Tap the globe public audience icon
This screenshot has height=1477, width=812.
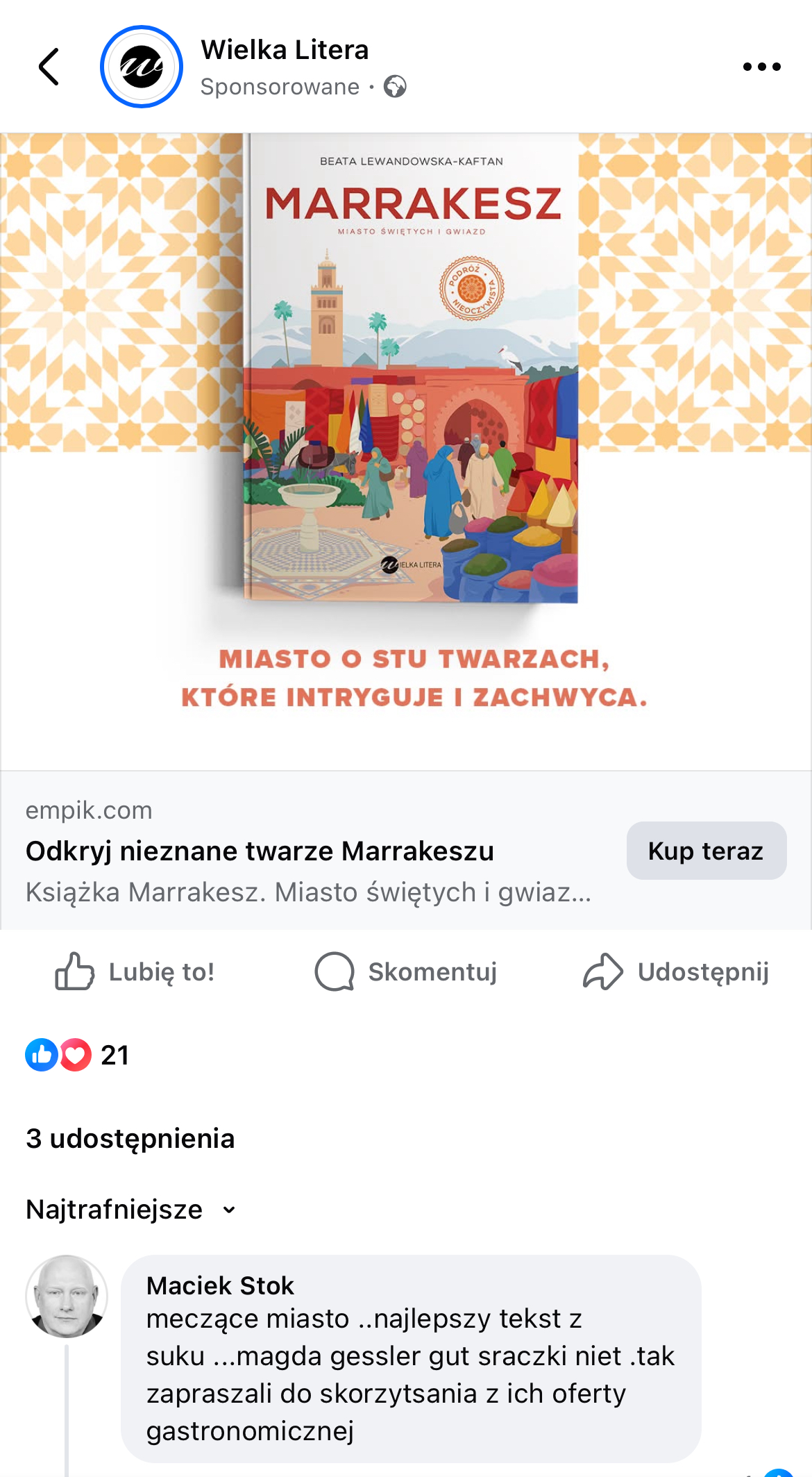(x=395, y=87)
